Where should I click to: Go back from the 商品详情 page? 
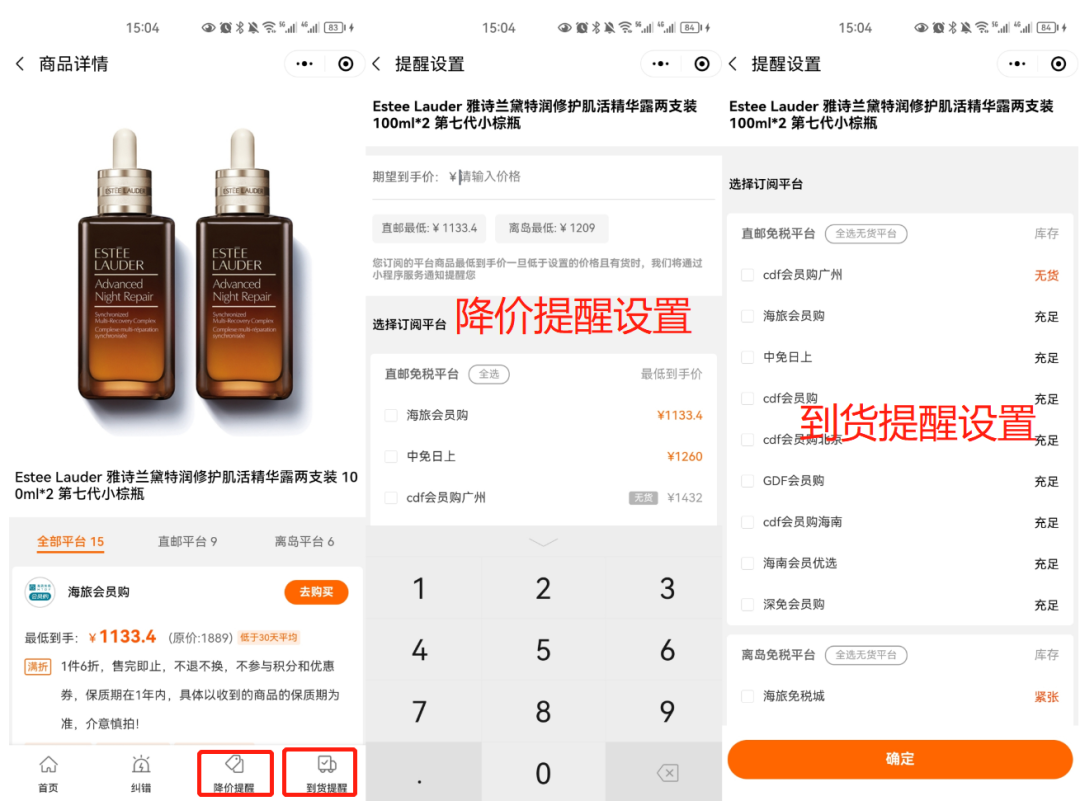pyautogui.click(x=20, y=64)
